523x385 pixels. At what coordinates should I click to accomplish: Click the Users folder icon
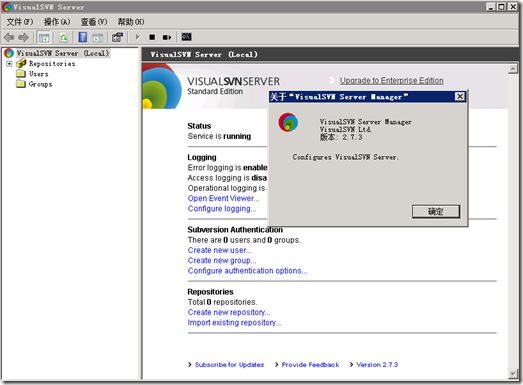pyautogui.click(x=21, y=73)
